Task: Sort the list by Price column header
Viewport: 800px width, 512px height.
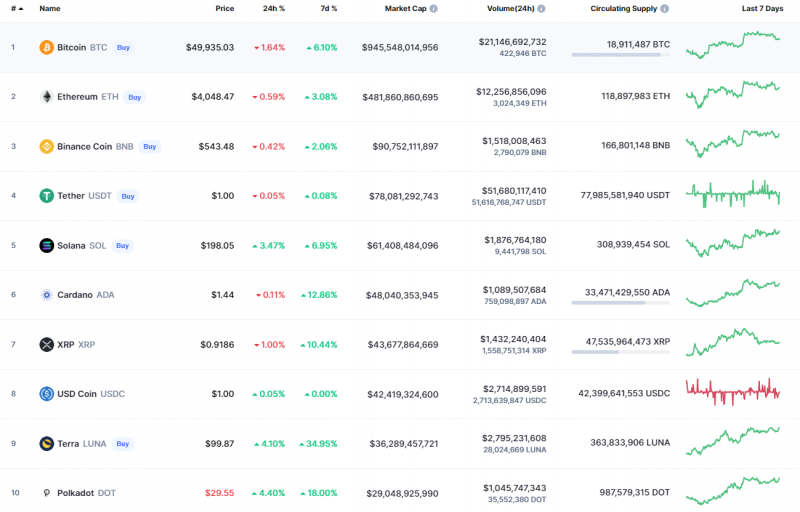Action: [x=224, y=8]
